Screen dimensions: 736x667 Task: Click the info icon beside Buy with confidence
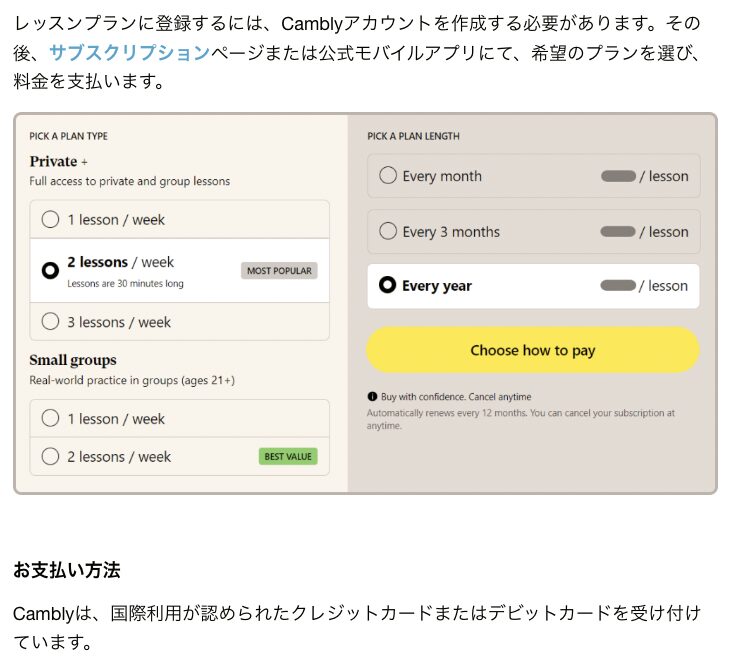click(x=372, y=397)
